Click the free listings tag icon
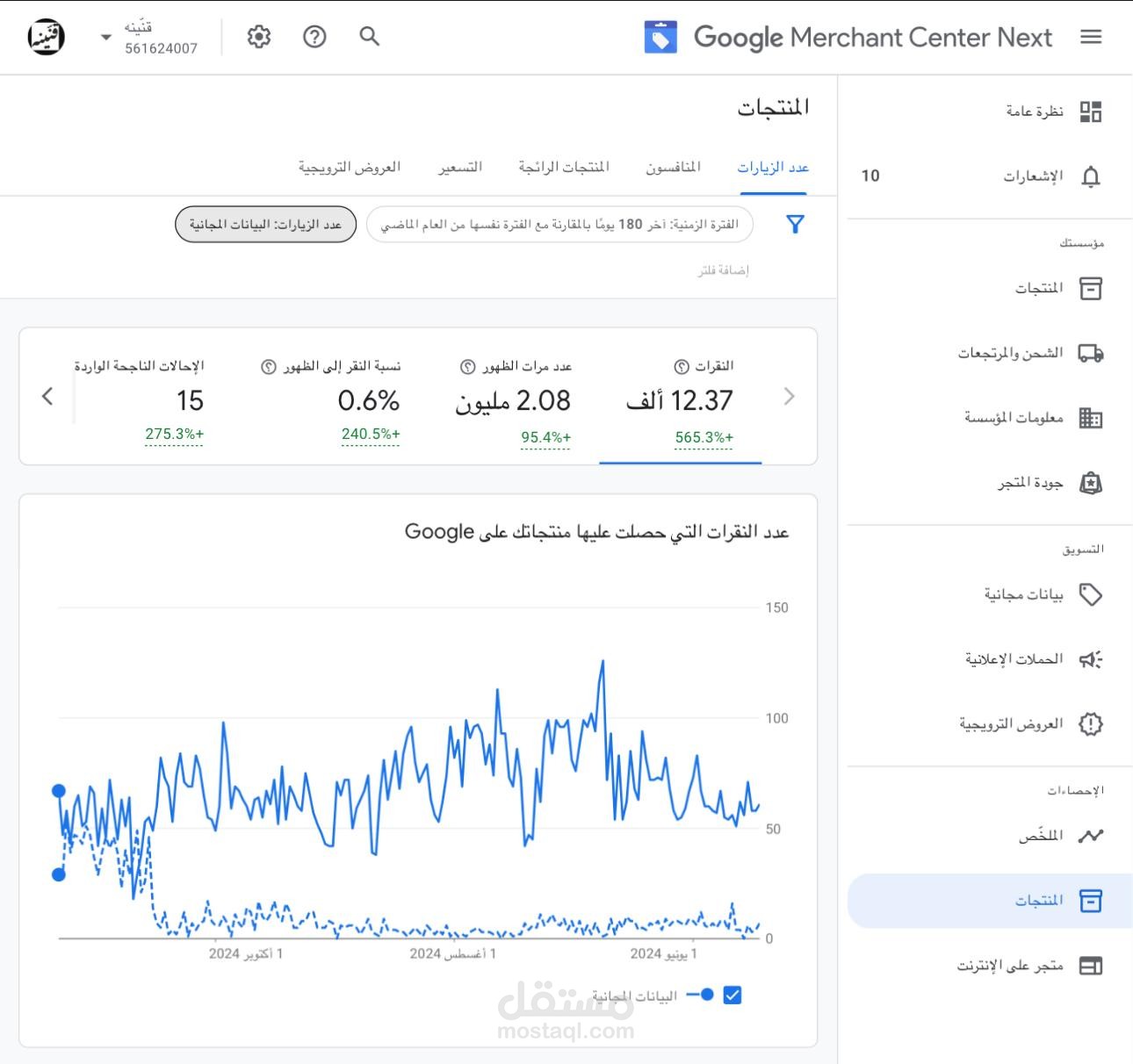1133x1064 pixels. tap(1091, 594)
